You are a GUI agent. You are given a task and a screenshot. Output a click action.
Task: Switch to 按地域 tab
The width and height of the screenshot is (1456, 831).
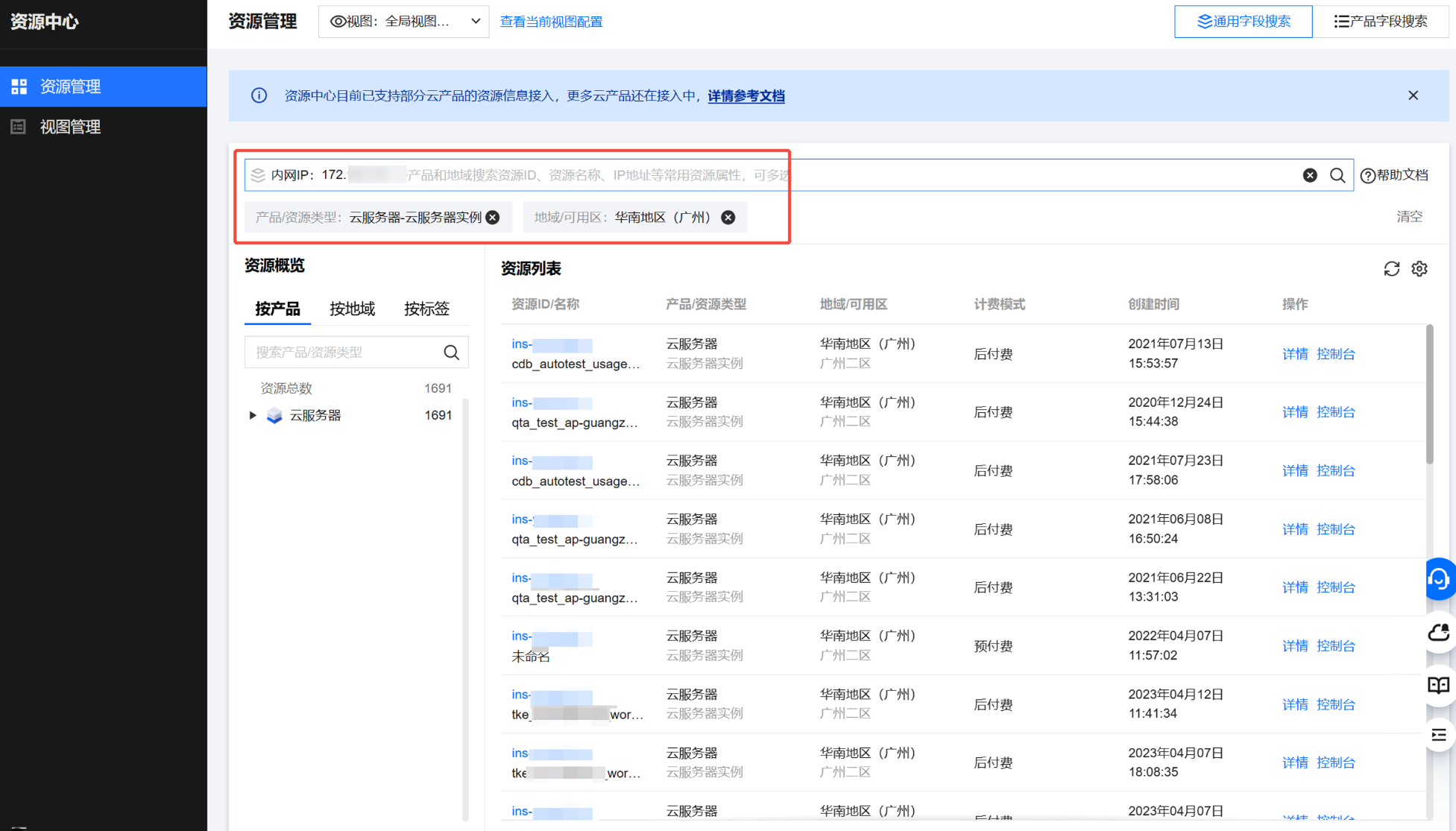[352, 309]
